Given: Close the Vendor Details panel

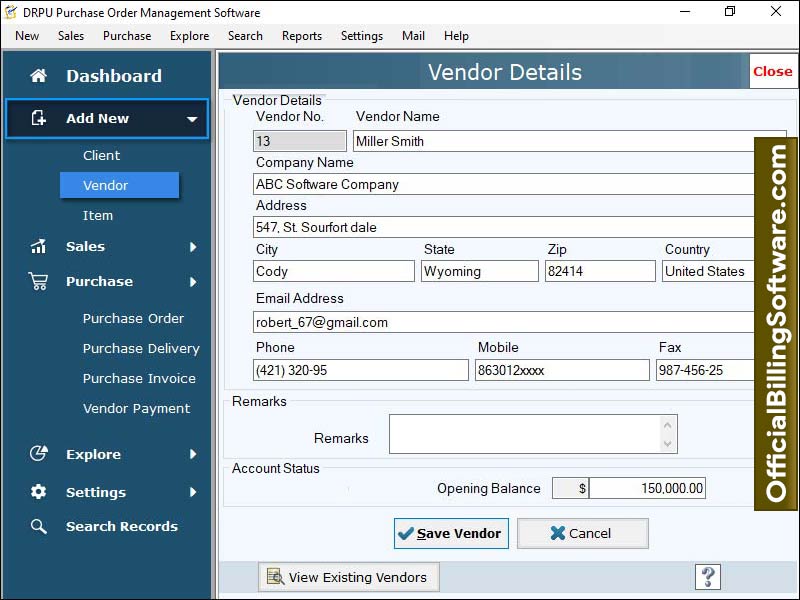Looking at the screenshot, I should (772, 71).
